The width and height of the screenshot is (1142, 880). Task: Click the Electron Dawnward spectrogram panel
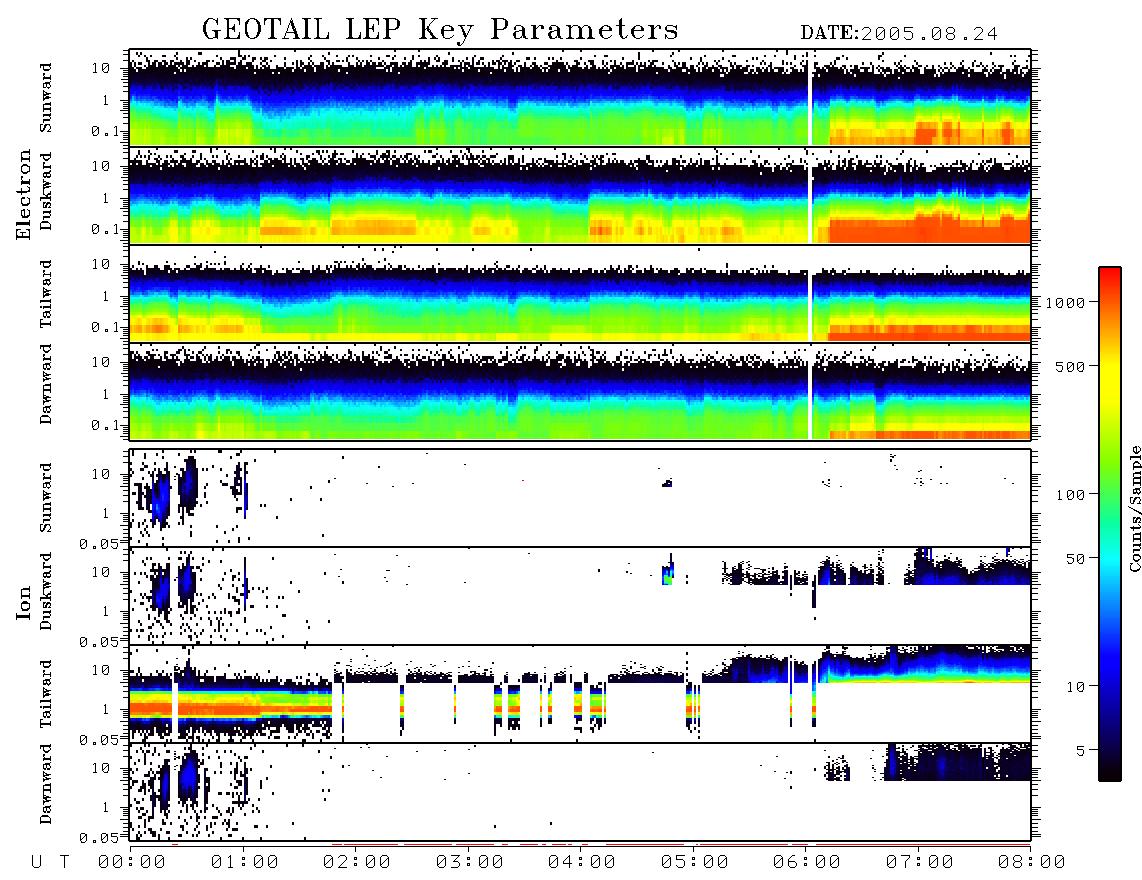(x=580, y=391)
